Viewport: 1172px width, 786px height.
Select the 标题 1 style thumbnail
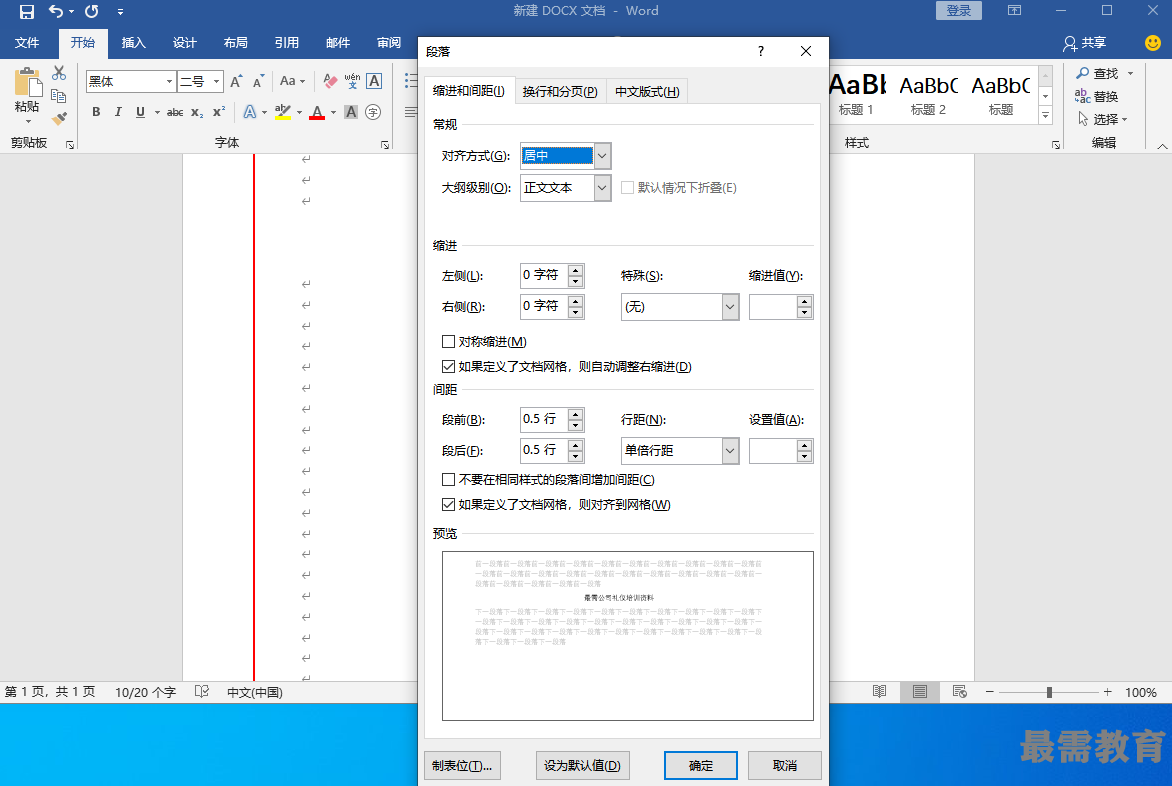pyautogui.click(x=857, y=94)
